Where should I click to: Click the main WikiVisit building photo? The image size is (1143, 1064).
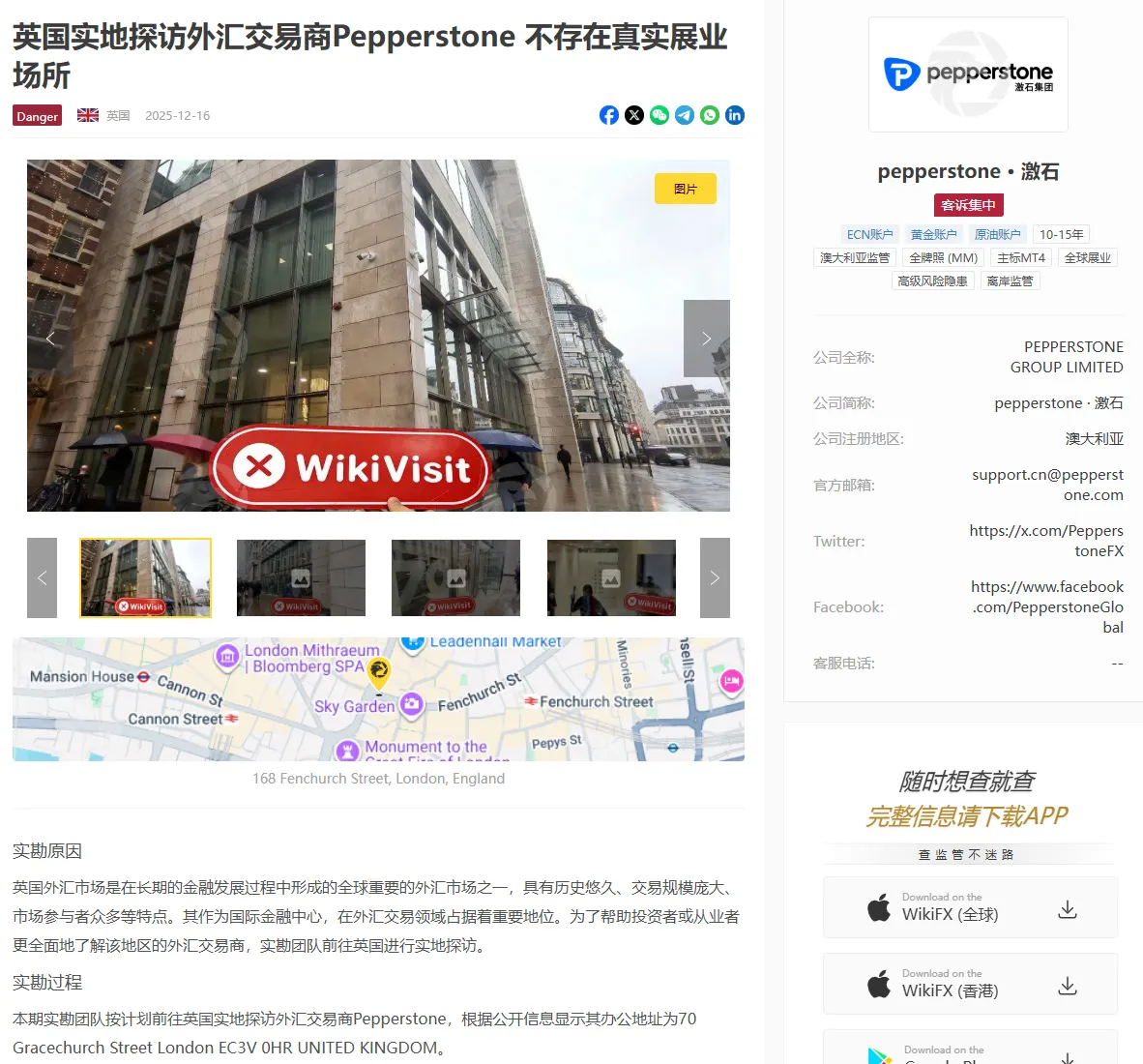coord(378,336)
